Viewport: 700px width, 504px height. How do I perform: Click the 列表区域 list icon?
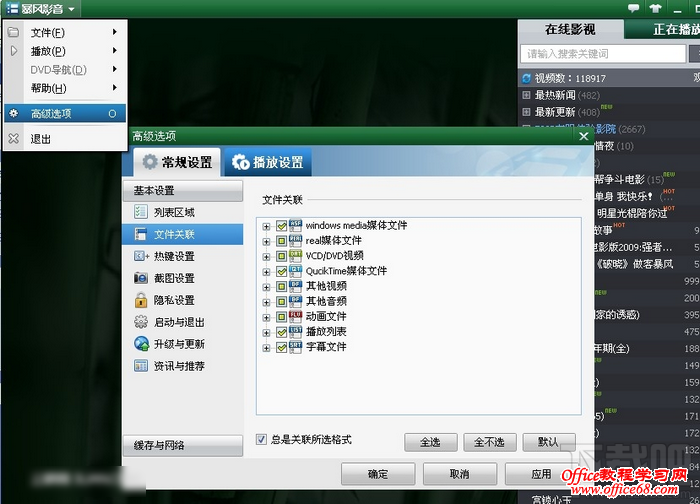click(x=141, y=212)
